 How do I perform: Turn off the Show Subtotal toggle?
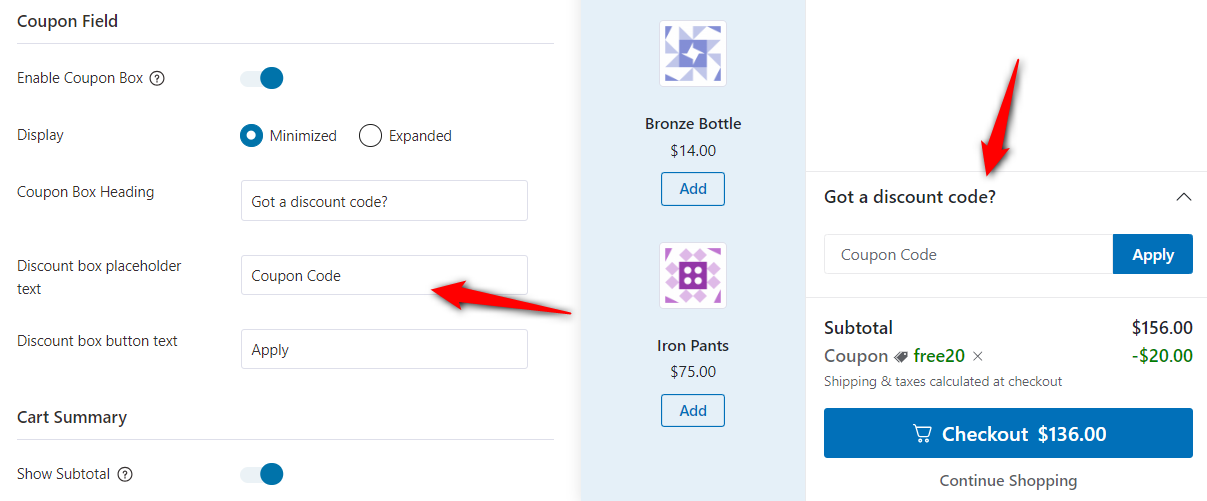coord(262,474)
